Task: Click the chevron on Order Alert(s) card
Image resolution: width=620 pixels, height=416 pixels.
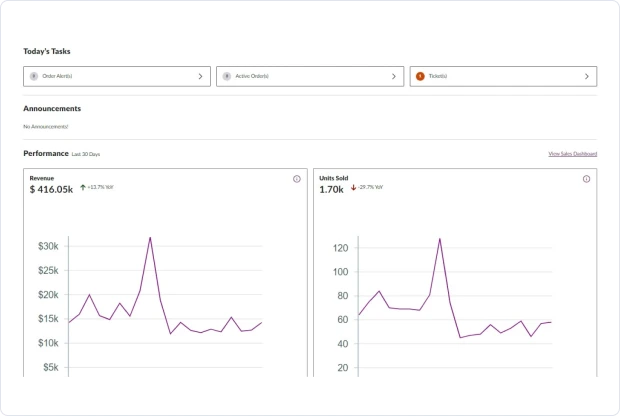Action: 200,76
